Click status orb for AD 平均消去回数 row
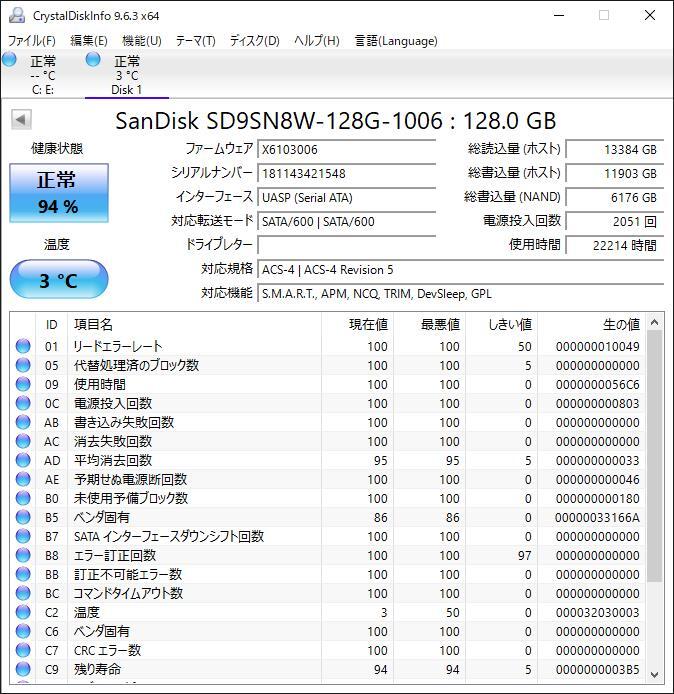Image resolution: width=674 pixels, height=694 pixels. pyautogui.click(x=23, y=460)
